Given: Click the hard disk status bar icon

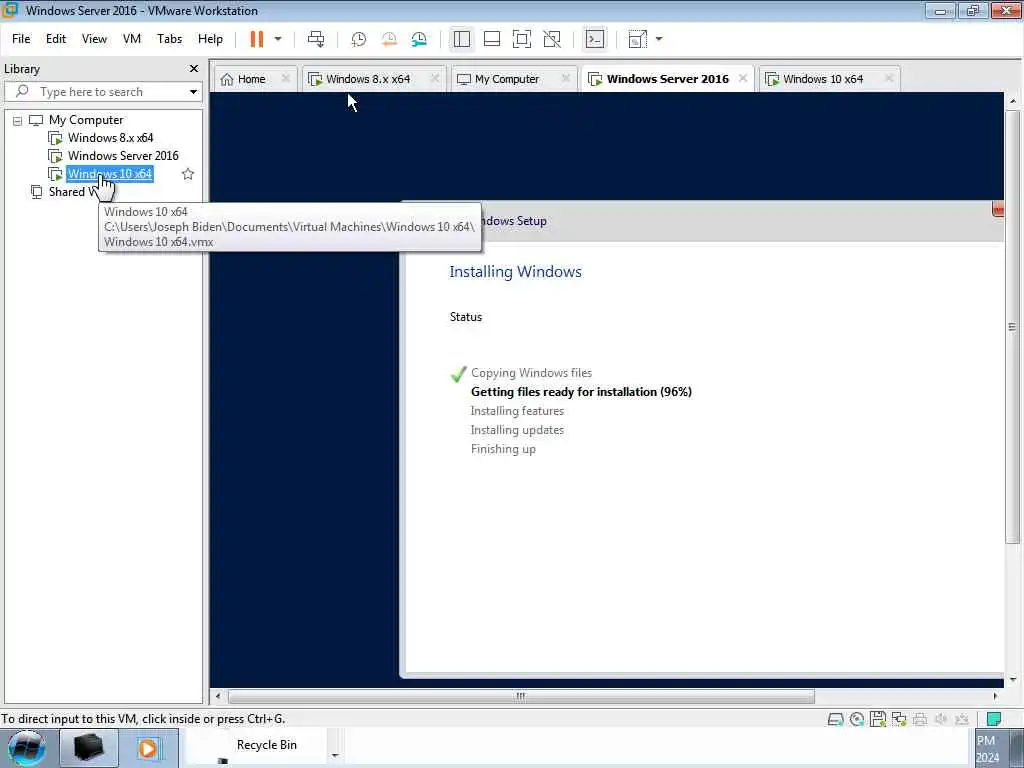Looking at the screenshot, I should point(835,719).
